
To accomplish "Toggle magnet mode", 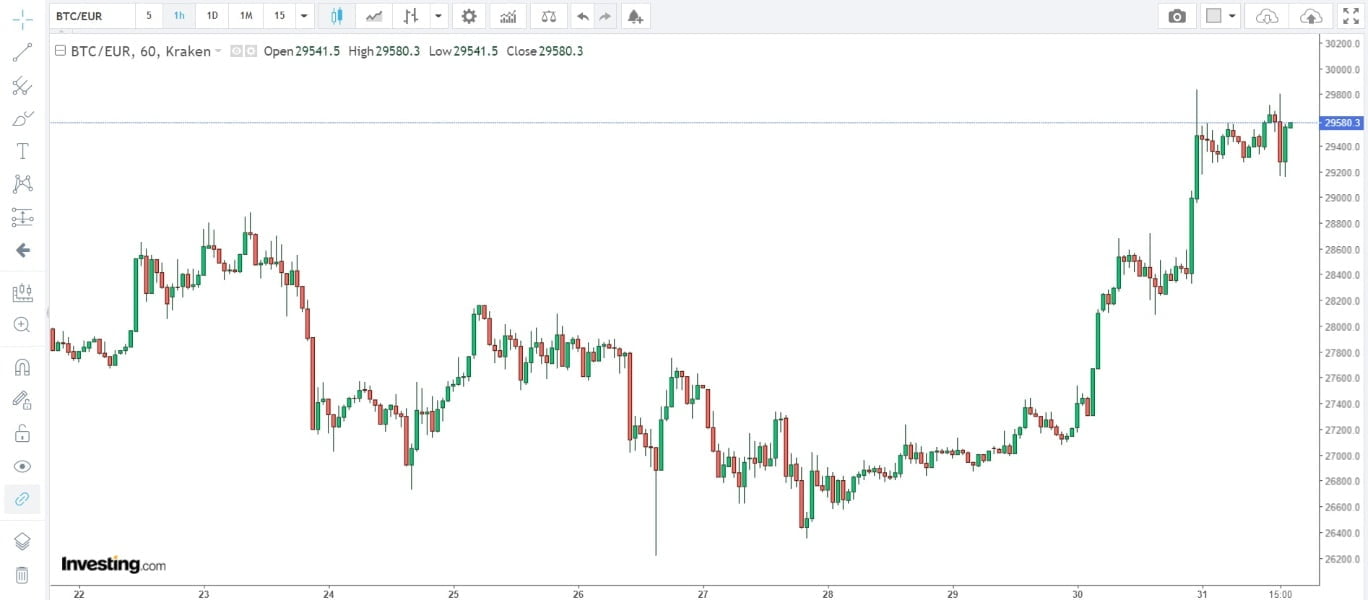I will 22,366.
